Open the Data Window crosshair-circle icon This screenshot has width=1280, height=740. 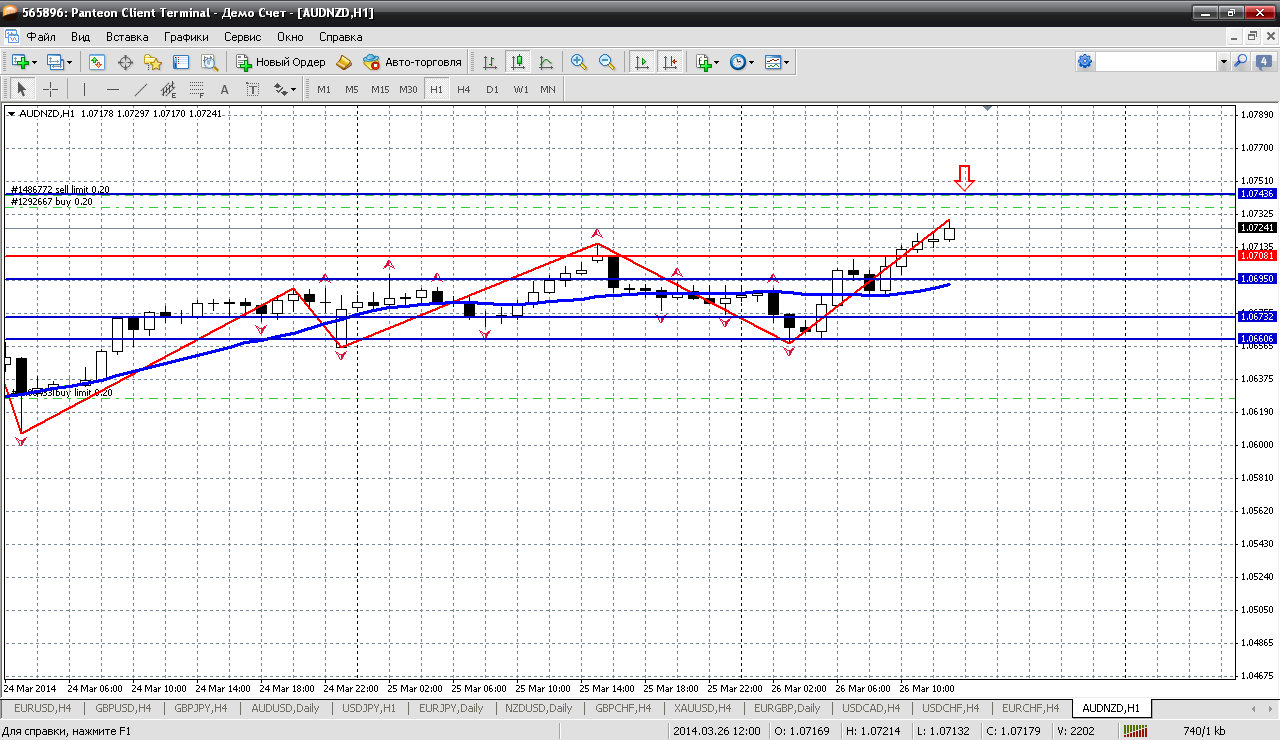point(126,62)
